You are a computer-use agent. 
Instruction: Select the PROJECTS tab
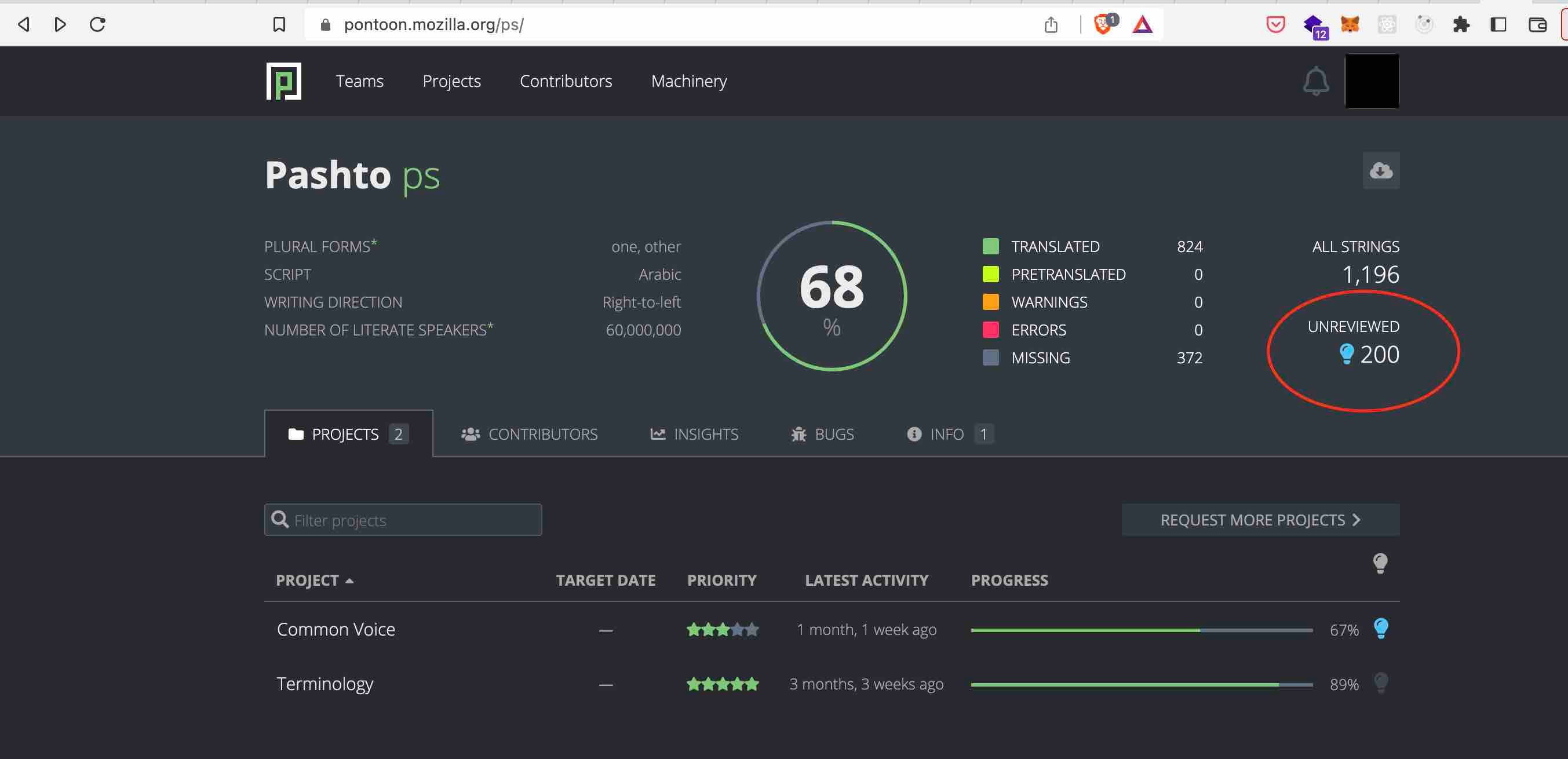348,434
